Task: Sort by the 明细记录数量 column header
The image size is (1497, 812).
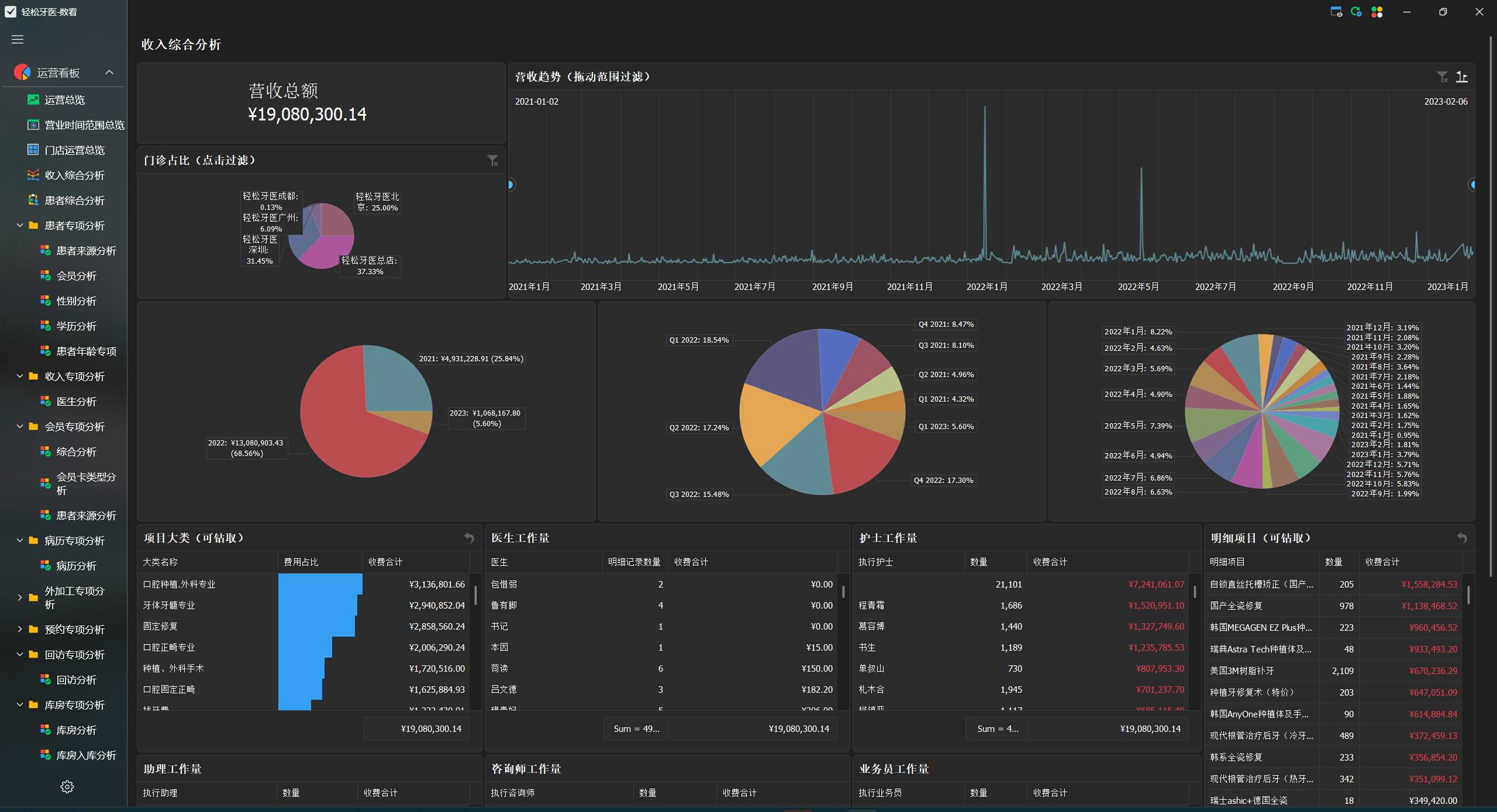Action: point(635,562)
